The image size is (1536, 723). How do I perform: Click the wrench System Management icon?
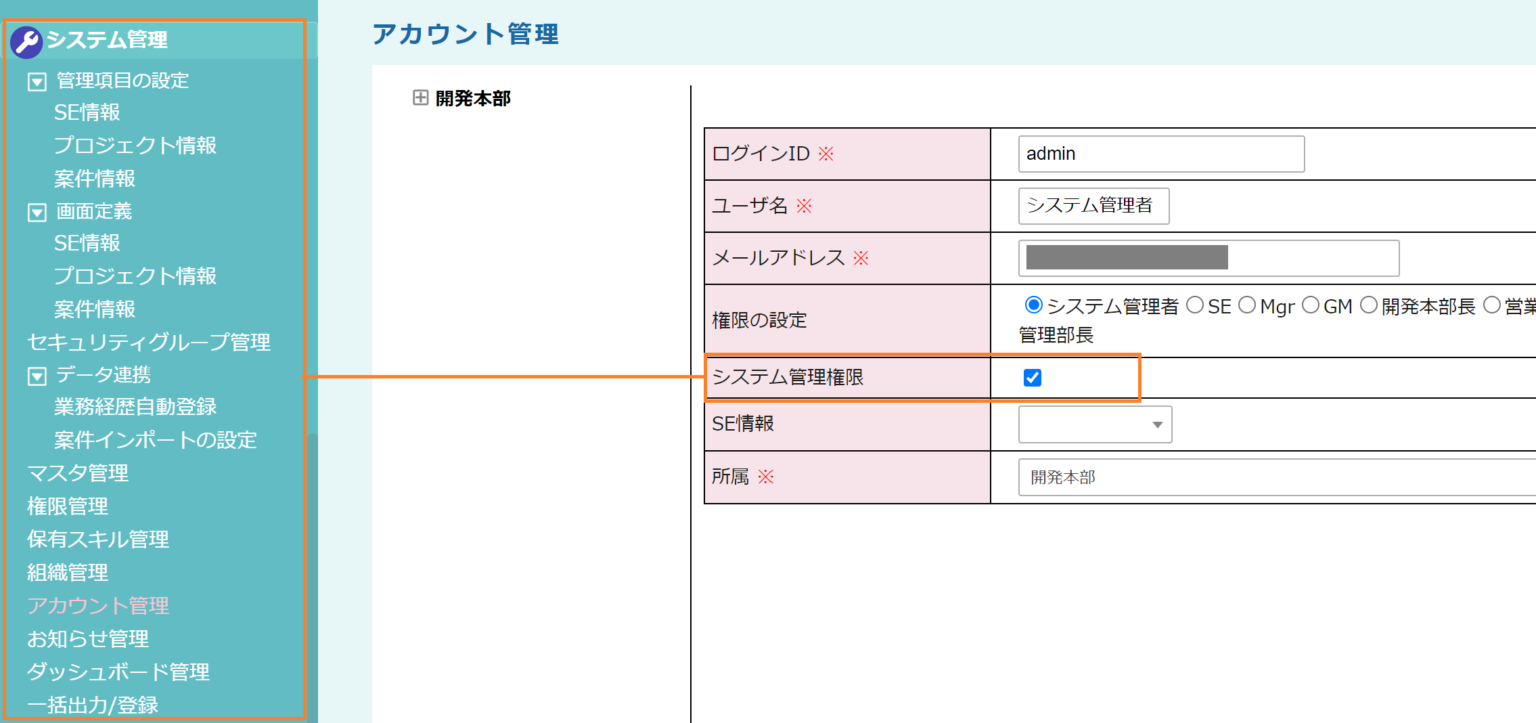pyautogui.click(x=26, y=41)
